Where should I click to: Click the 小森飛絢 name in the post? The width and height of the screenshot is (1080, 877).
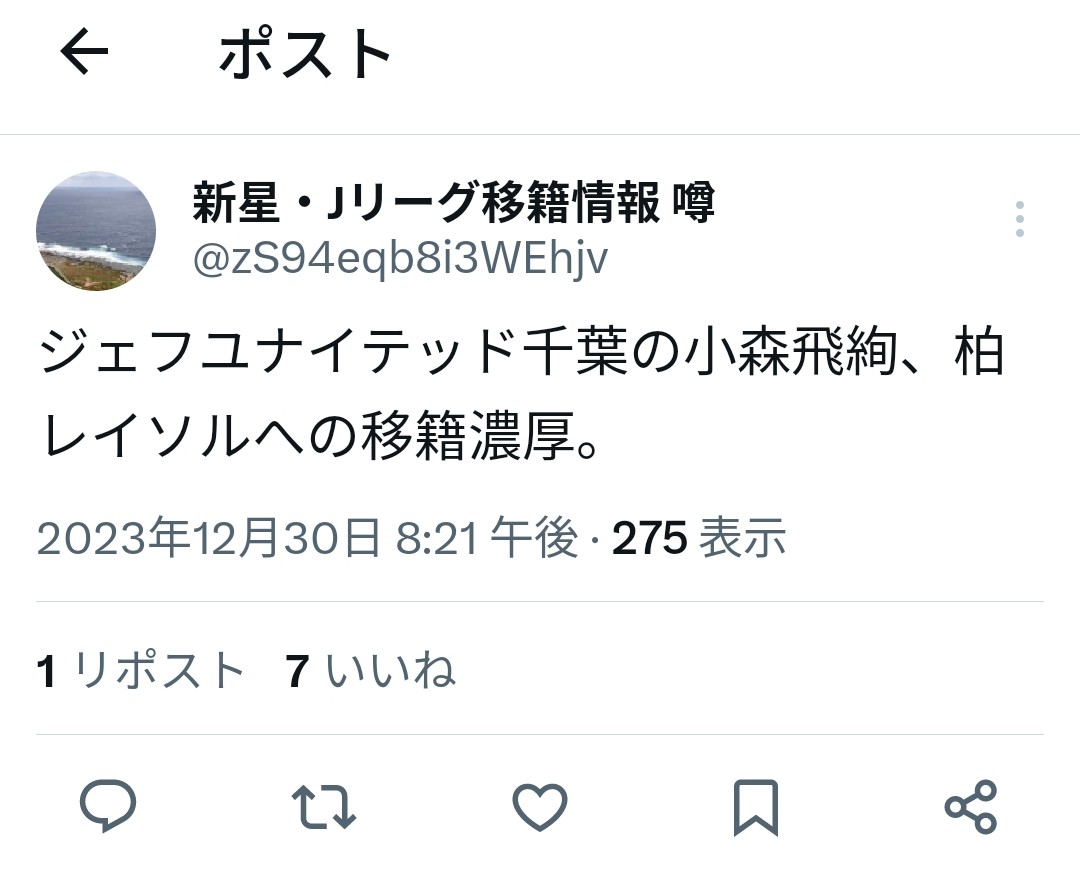pos(789,353)
